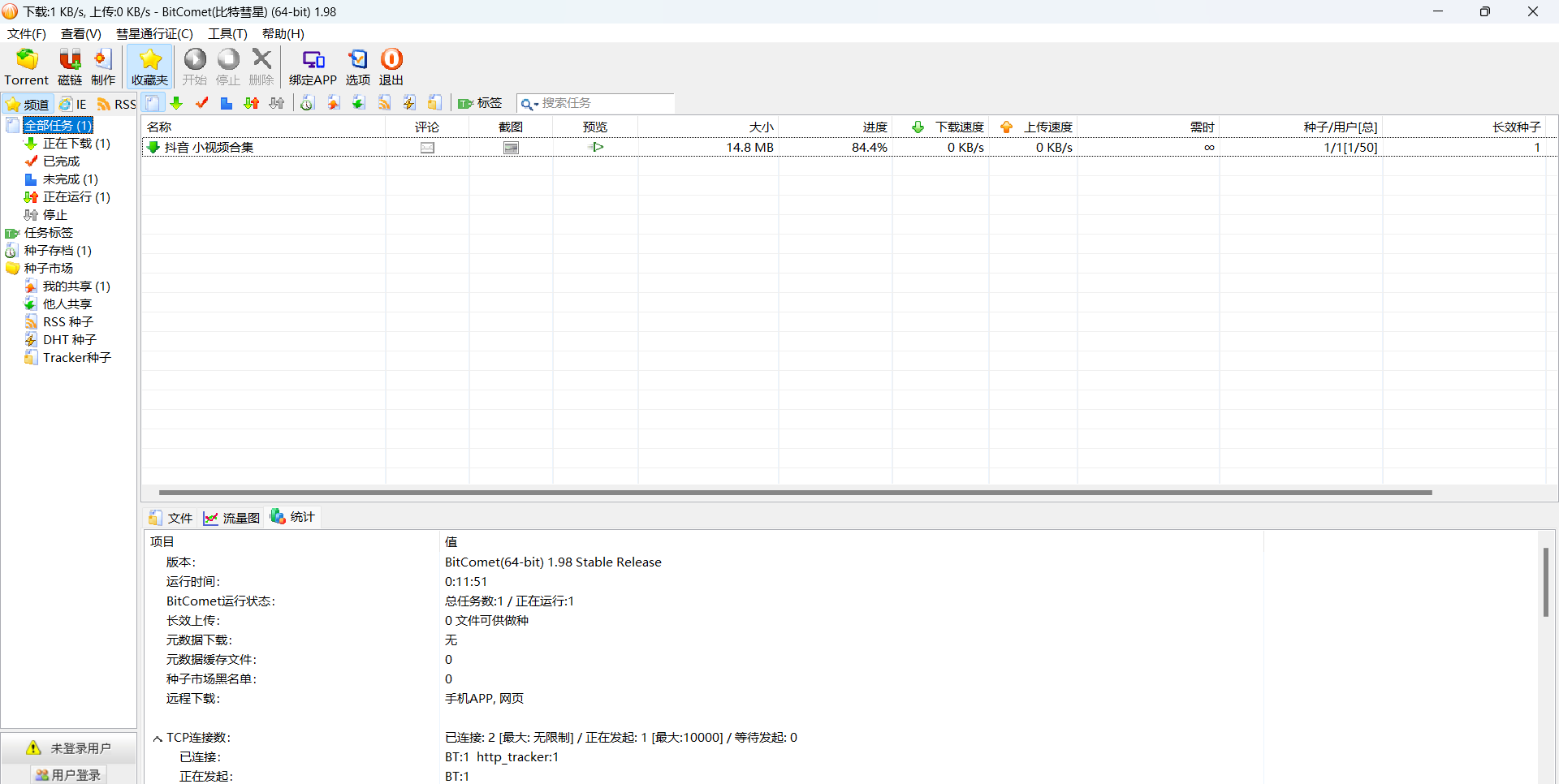The image size is (1559, 784).
Task: Switch to the 频道 channel tab
Action: pos(28,104)
